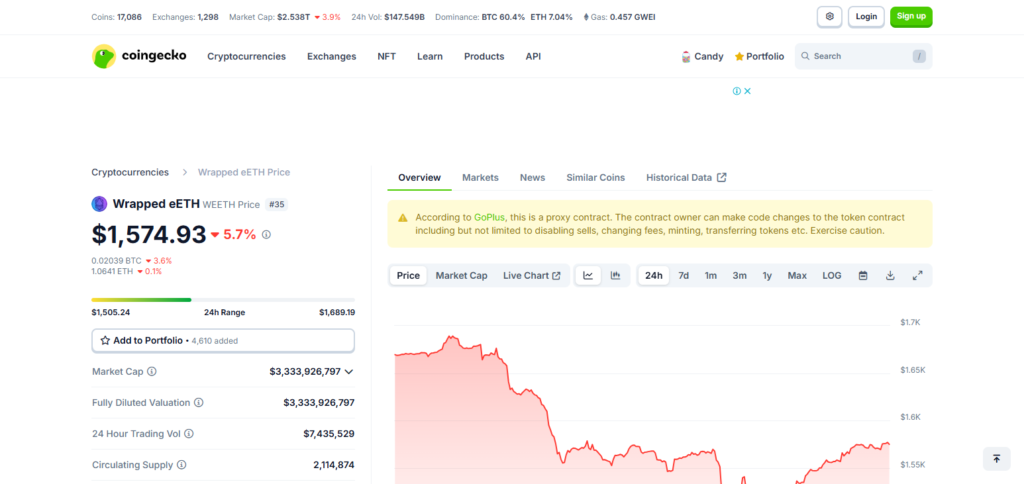Viewport: 1024px width, 484px height.
Task: Click the #35 rank badge
Action: pos(277,204)
